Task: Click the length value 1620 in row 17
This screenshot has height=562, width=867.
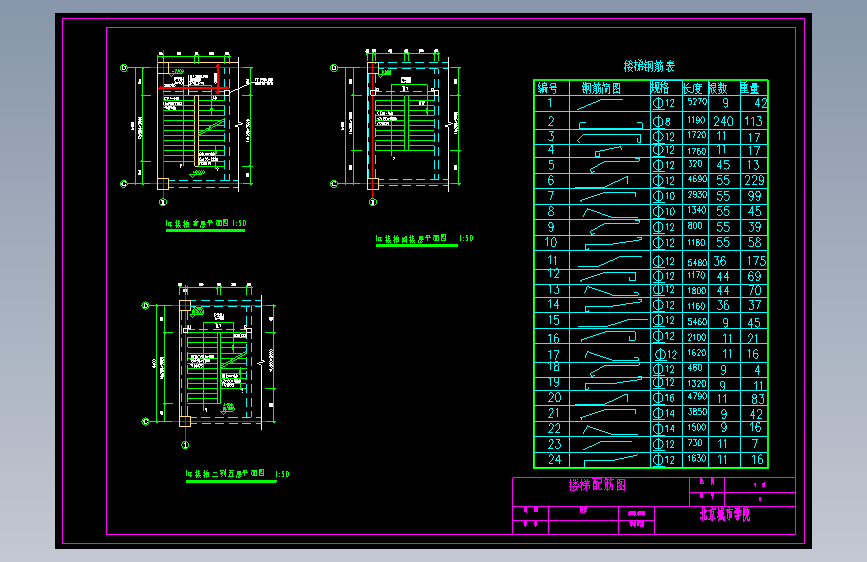Action: (x=697, y=352)
